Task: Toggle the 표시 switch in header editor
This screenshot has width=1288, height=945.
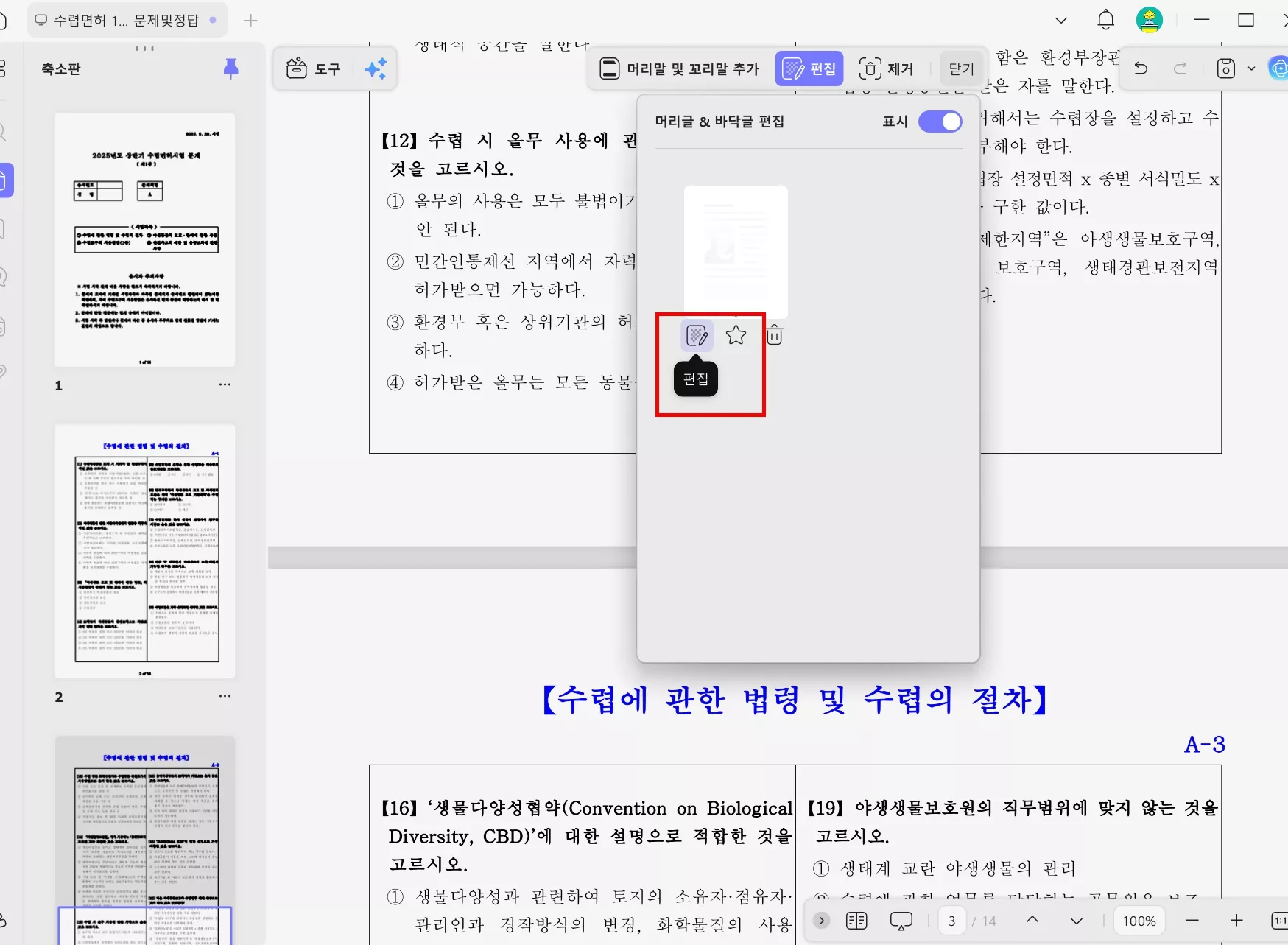Action: click(939, 122)
